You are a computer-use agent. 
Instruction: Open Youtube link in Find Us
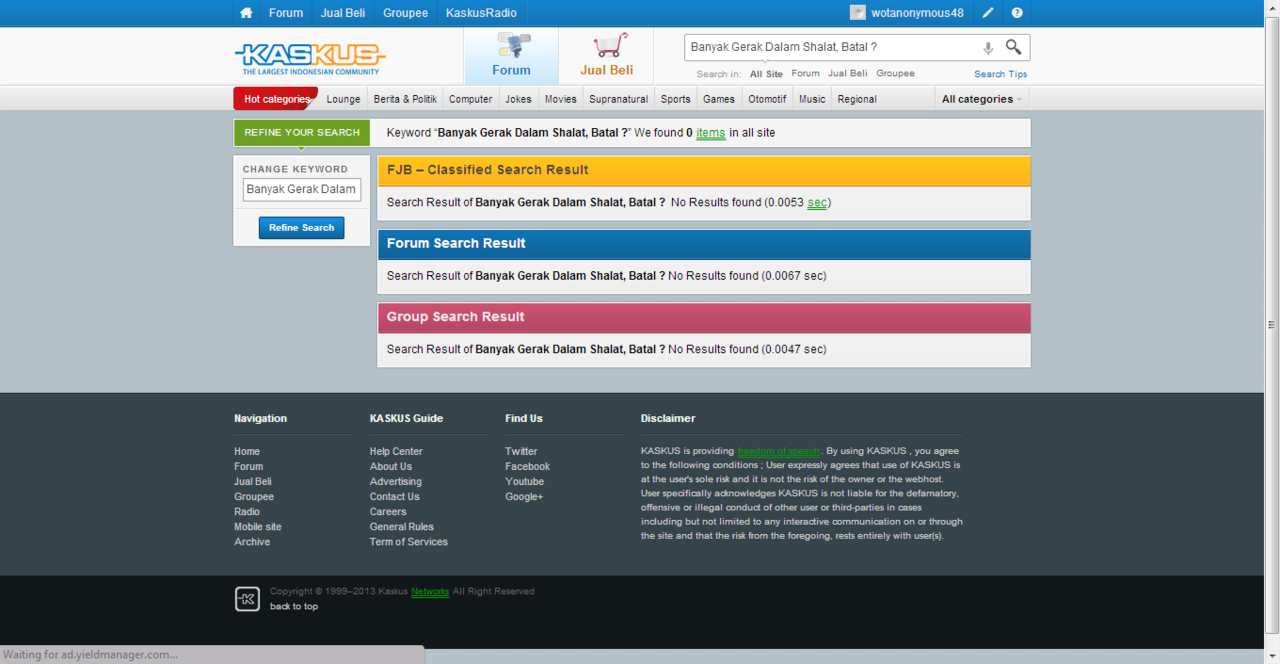pos(525,482)
